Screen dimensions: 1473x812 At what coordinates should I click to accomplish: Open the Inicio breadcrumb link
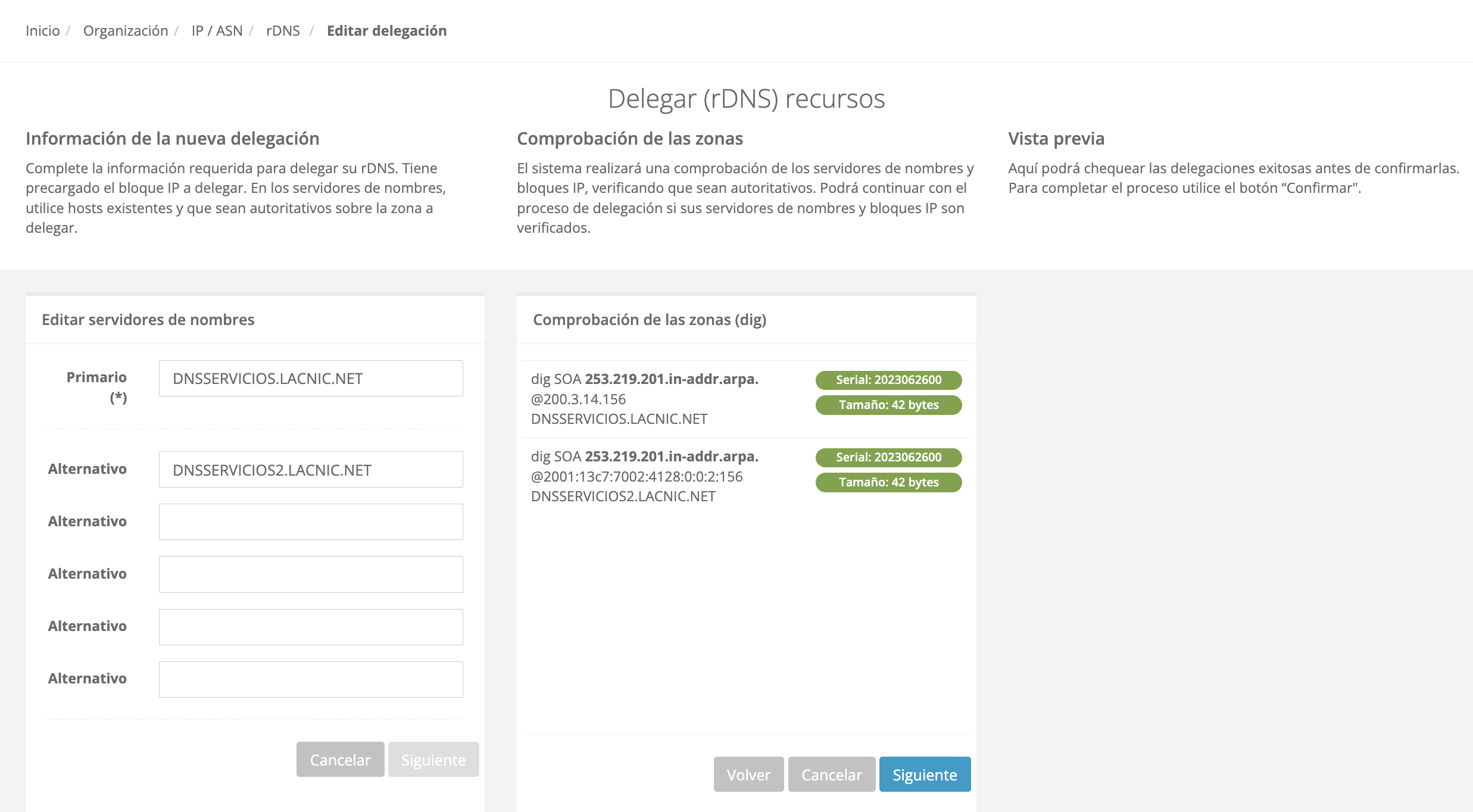coord(42,30)
